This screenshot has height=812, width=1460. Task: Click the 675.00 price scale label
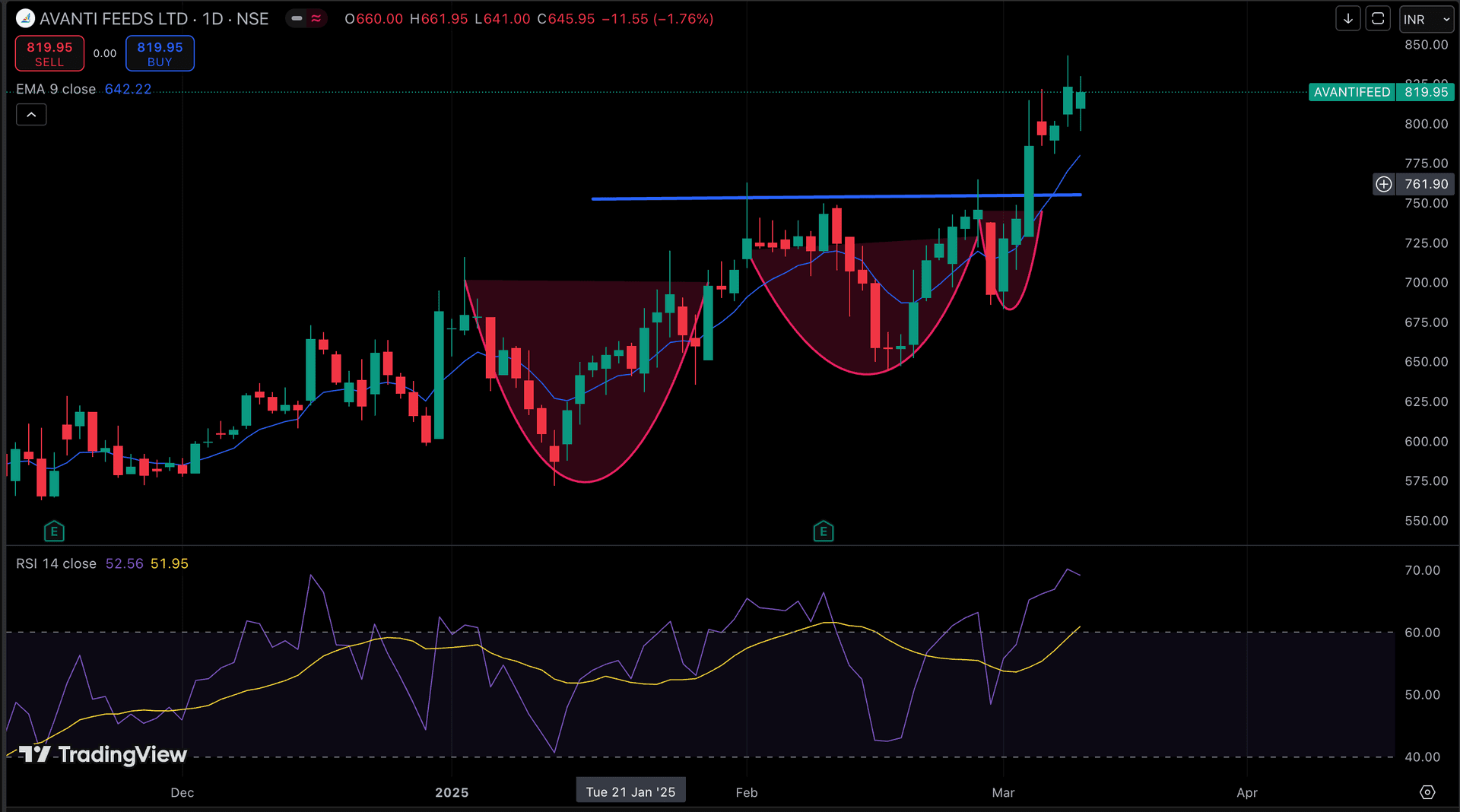(1427, 322)
